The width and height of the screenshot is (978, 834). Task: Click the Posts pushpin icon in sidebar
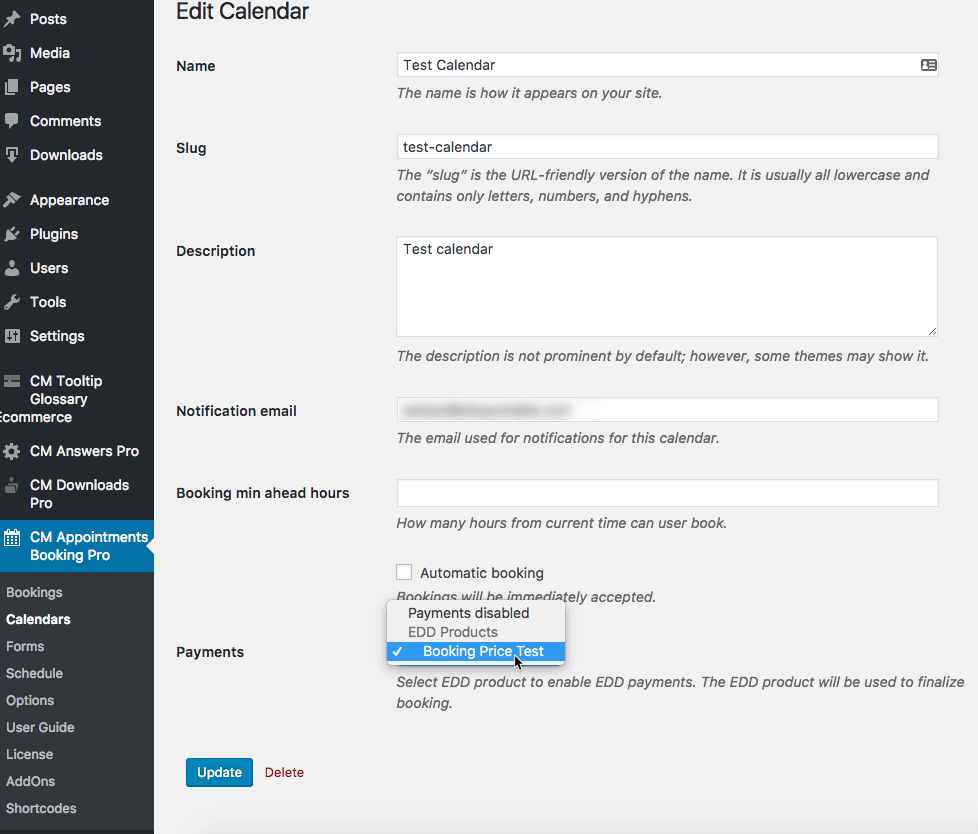[12, 19]
